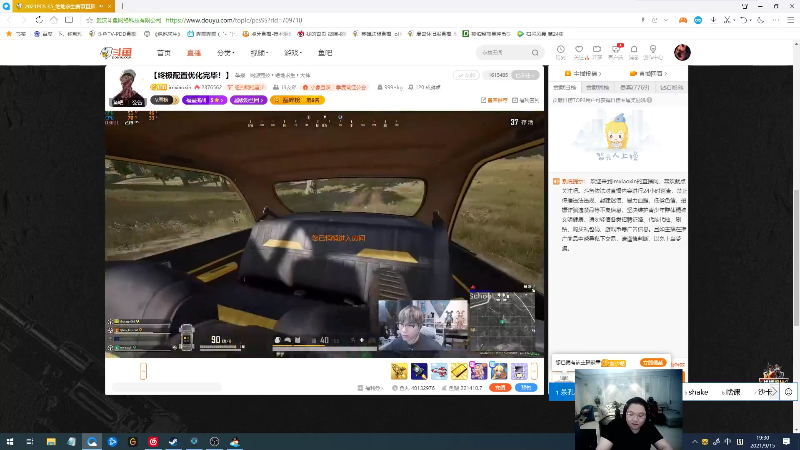Switch to the first ranking tab

564,88
